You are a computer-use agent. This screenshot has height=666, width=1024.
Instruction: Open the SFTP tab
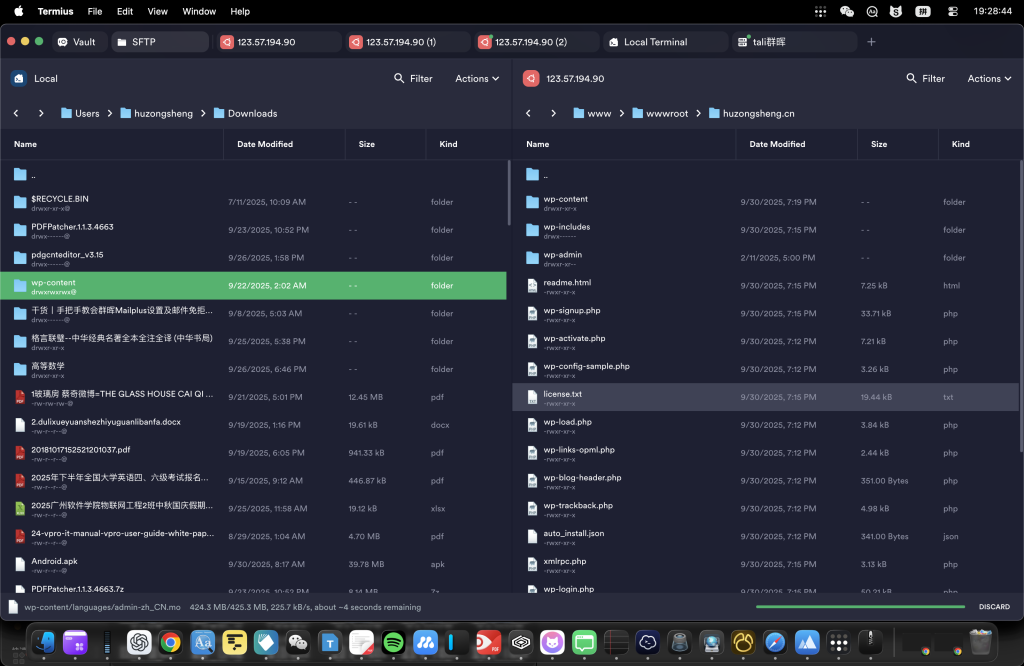click(143, 42)
